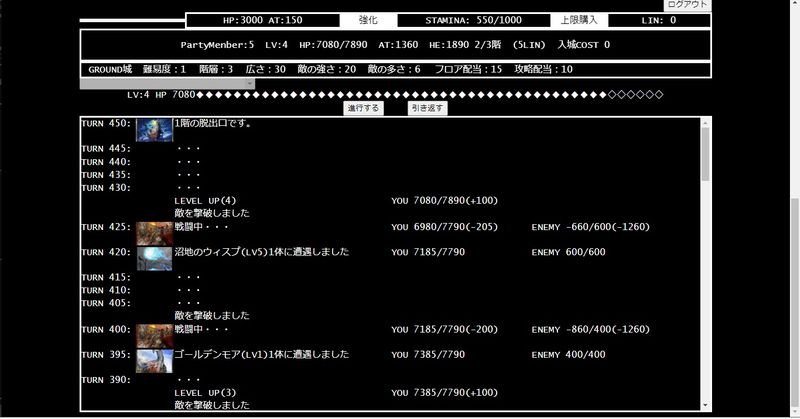Click the turn 425 battle scene icon
The width and height of the screenshot is (800, 419).
tap(154, 232)
